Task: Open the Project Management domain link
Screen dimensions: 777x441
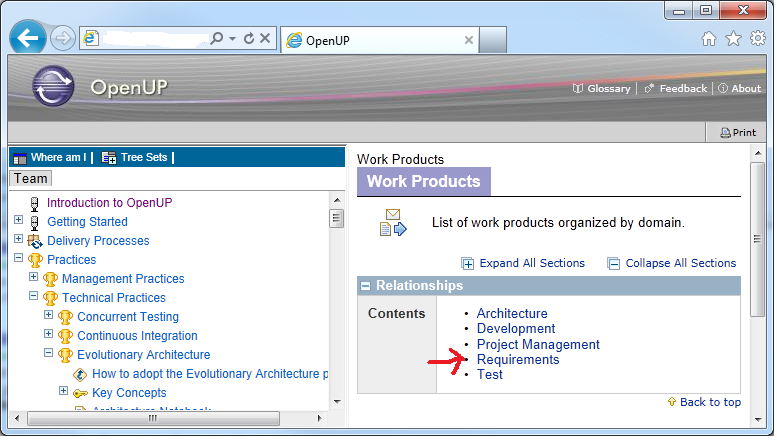Action: click(x=538, y=344)
